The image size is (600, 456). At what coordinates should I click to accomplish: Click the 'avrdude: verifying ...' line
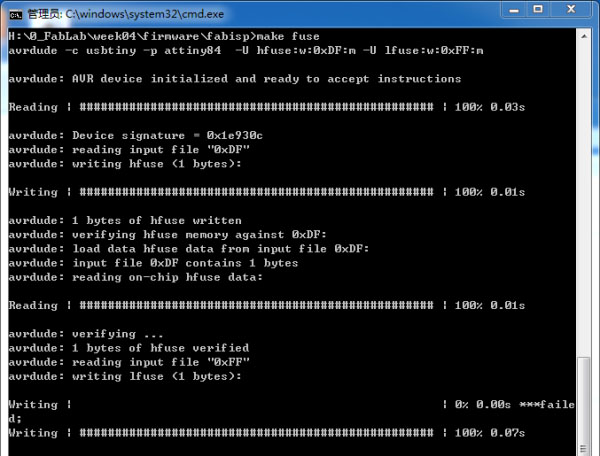86,334
